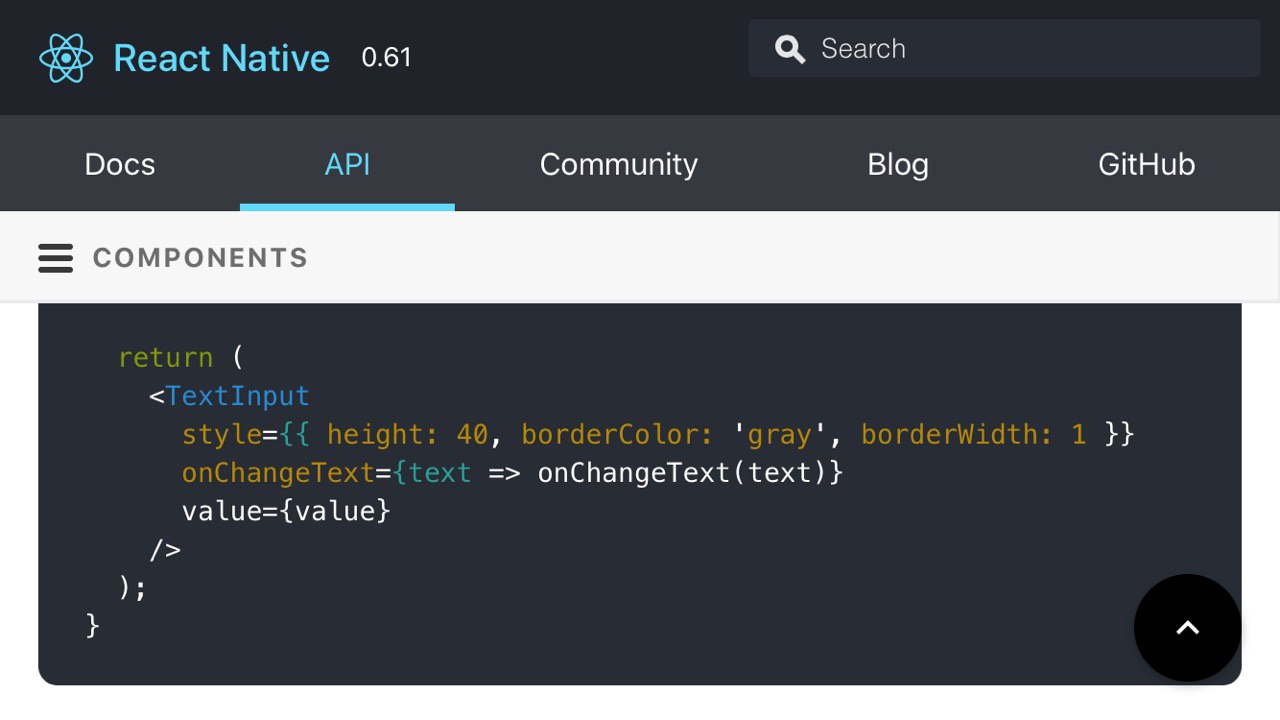Image resolution: width=1280 pixels, height=720 pixels.
Task: Switch to the Docs tab
Action: [x=120, y=164]
